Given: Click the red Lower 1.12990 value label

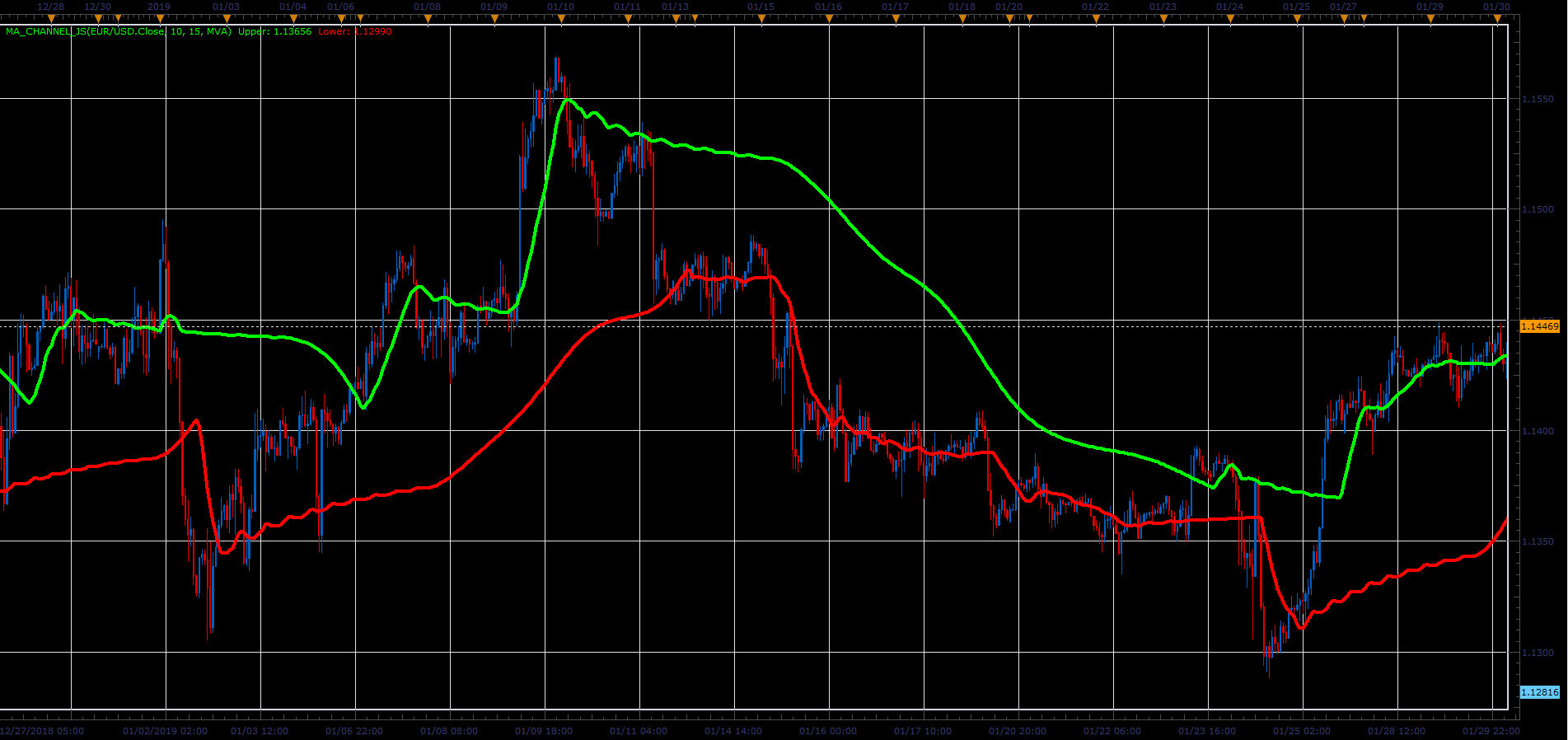Looking at the screenshot, I should (355, 31).
